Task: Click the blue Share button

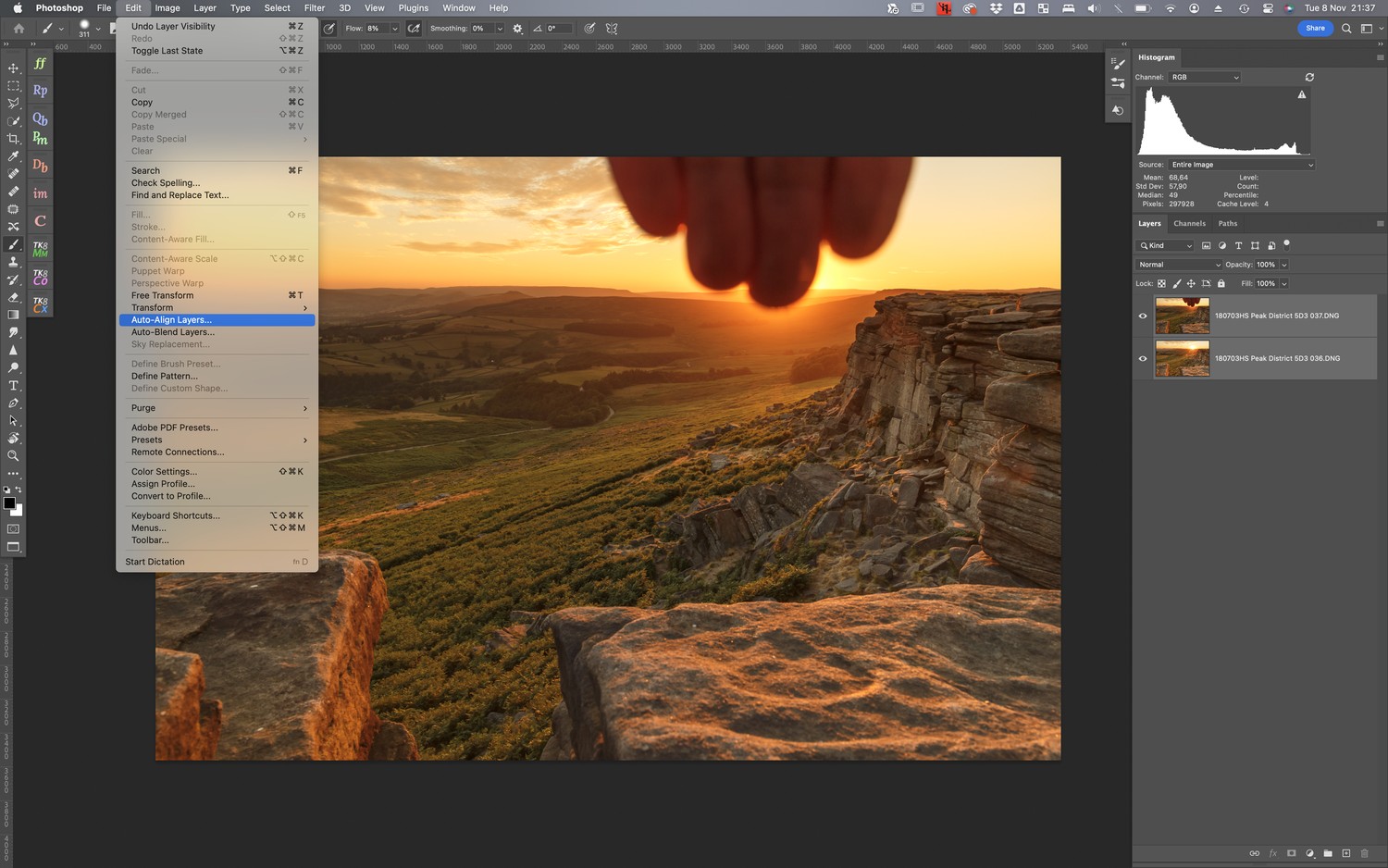Action: [1315, 29]
